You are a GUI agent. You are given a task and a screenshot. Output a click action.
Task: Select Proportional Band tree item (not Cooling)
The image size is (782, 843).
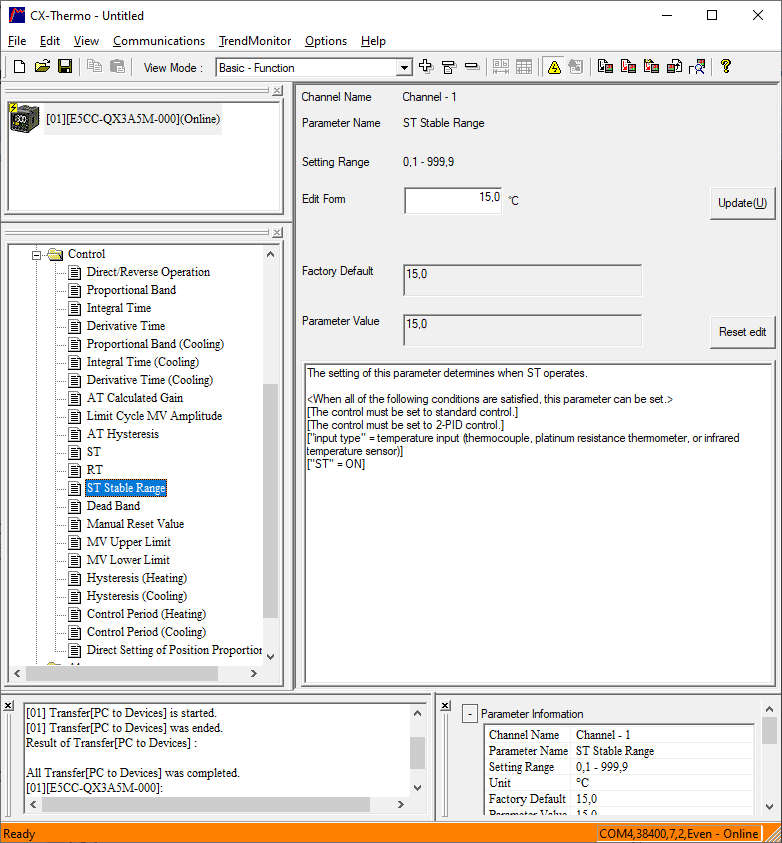(131, 290)
